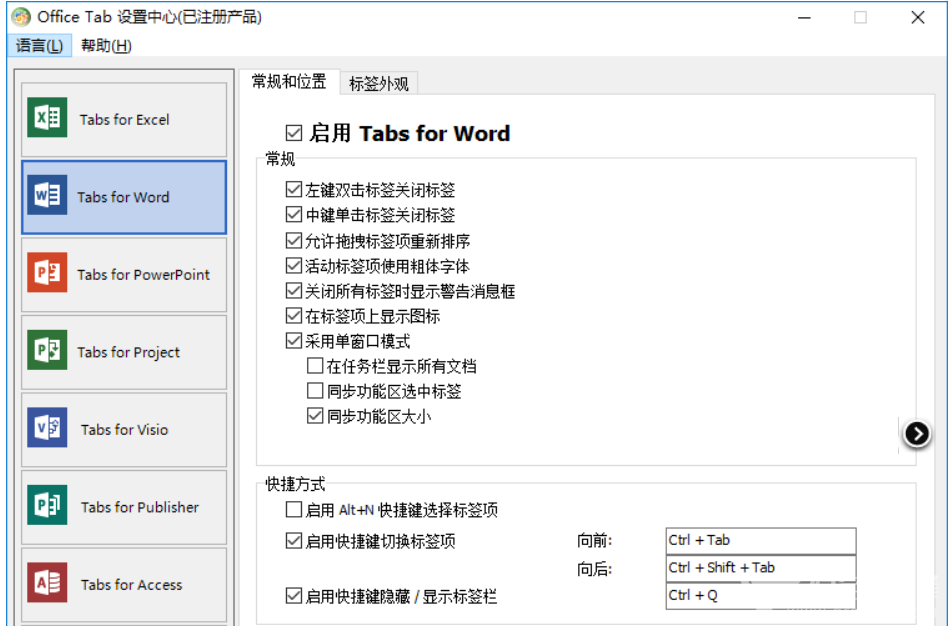Disable 启用 Tabs for Word
This screenshot has width=948, height=626.
(295, 133)
